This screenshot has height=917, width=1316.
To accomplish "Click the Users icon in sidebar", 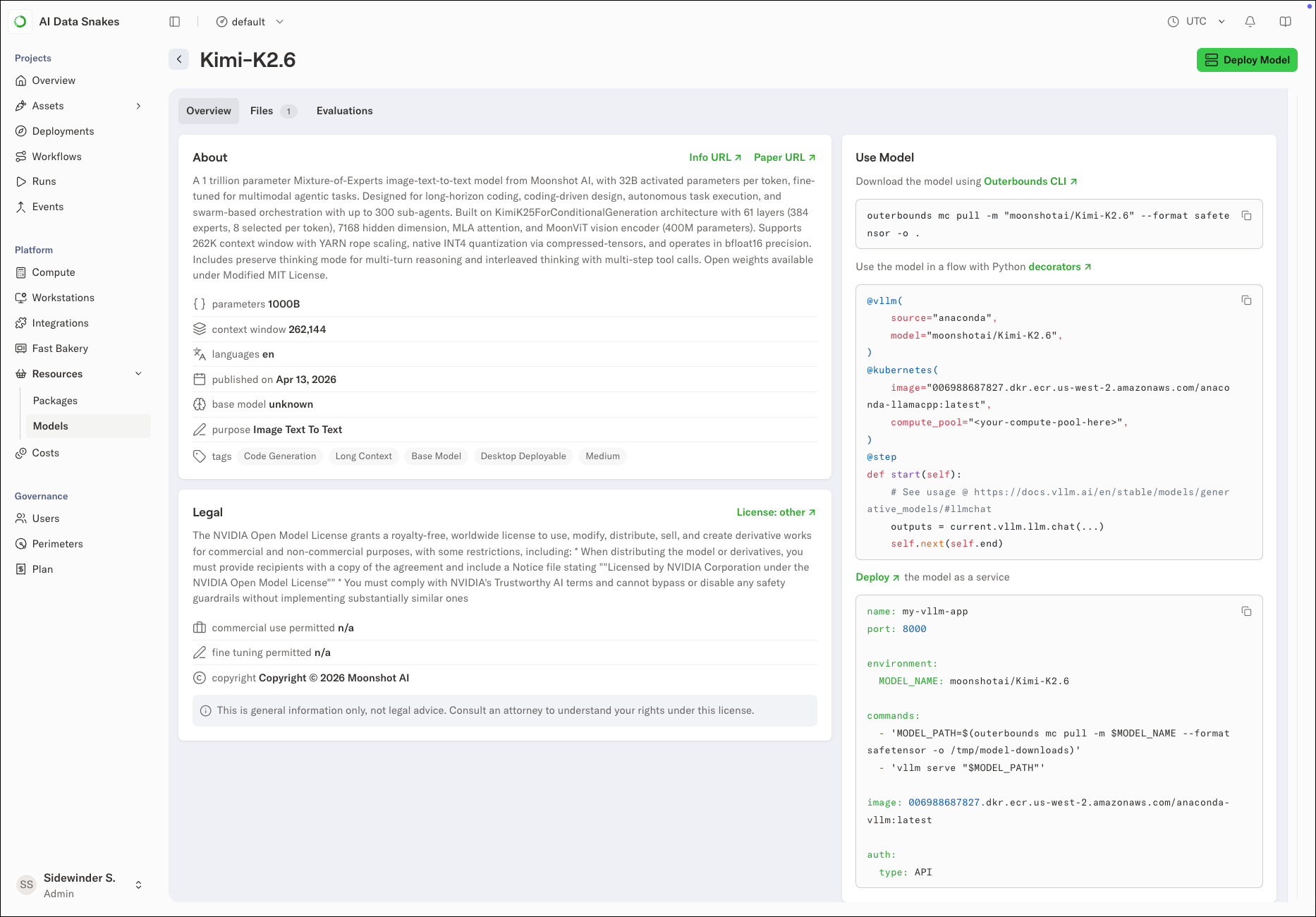I will (x=21, y=518).
